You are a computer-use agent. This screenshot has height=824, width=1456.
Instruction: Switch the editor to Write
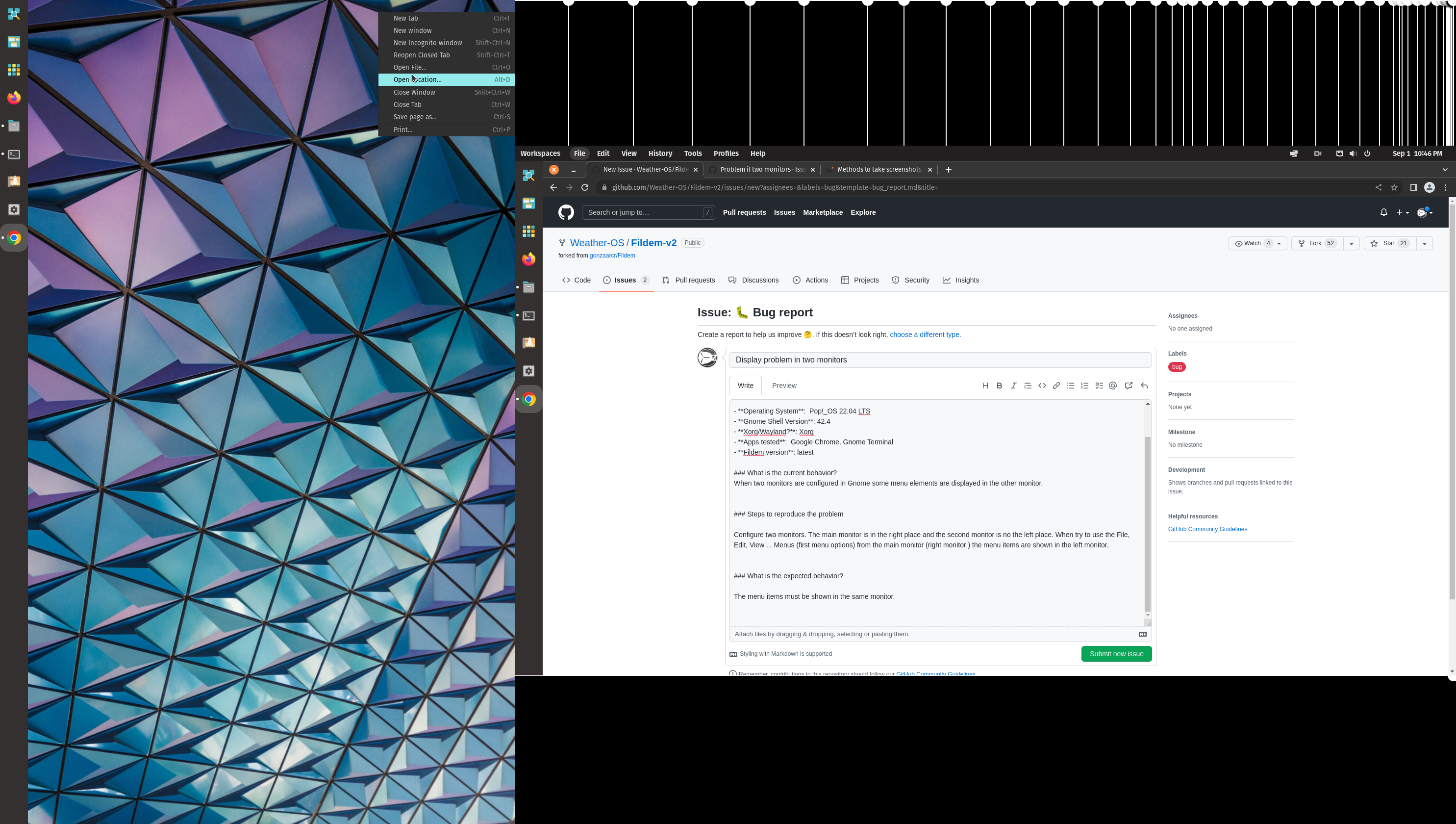point(745,386)
